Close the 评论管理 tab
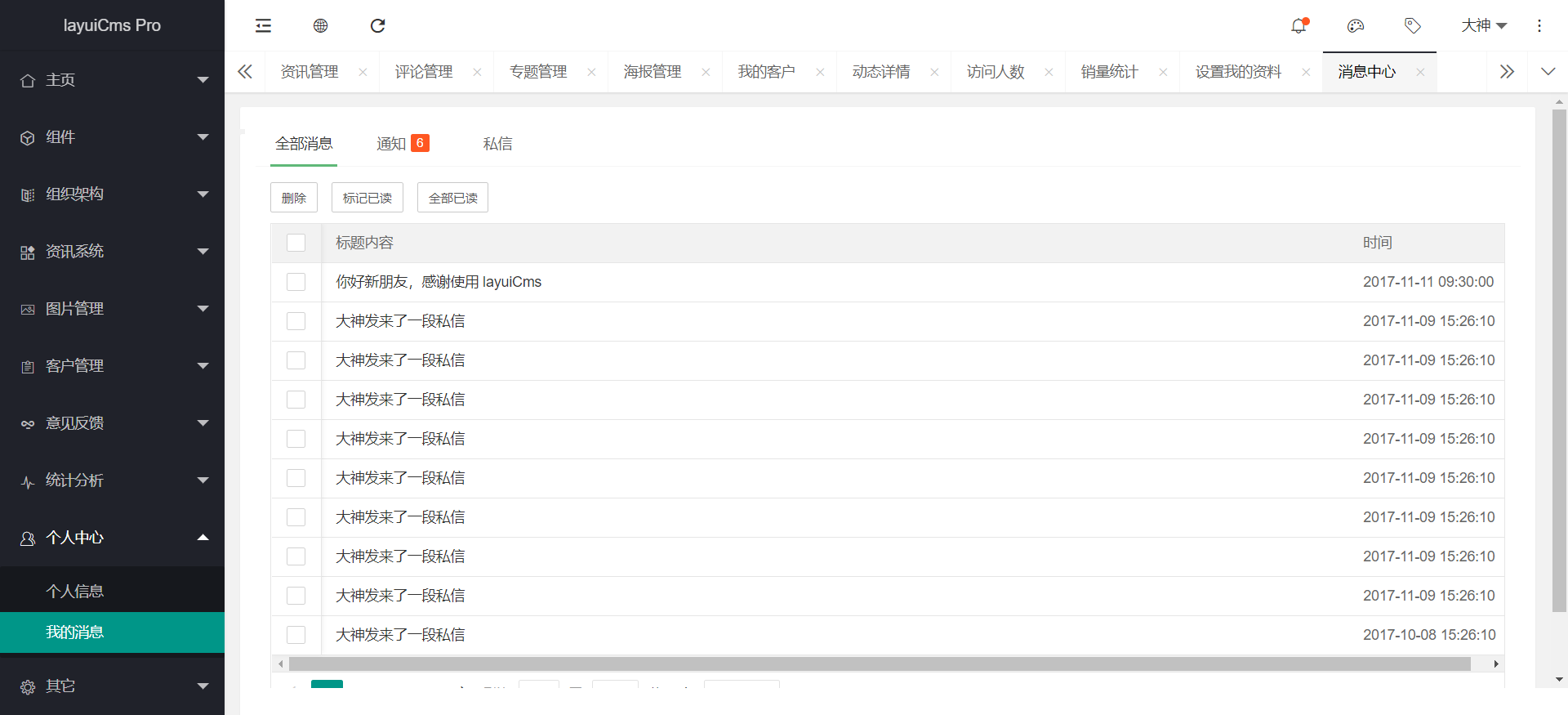The image size is (1568, 715). click(477, 72)
